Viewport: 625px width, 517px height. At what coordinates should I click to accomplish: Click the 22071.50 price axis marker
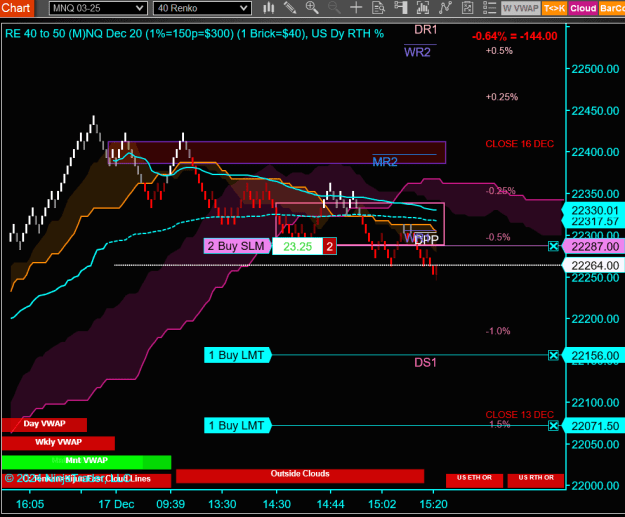pyautogui.click(x=593, y=426)
